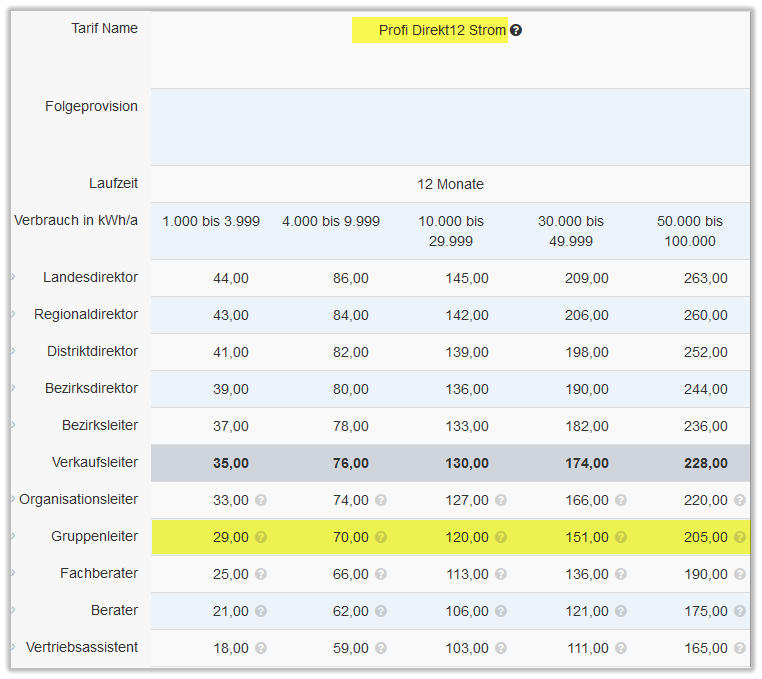
Task: Click help icon beside Fachberater 66,00
Action: tap(381, 574)
